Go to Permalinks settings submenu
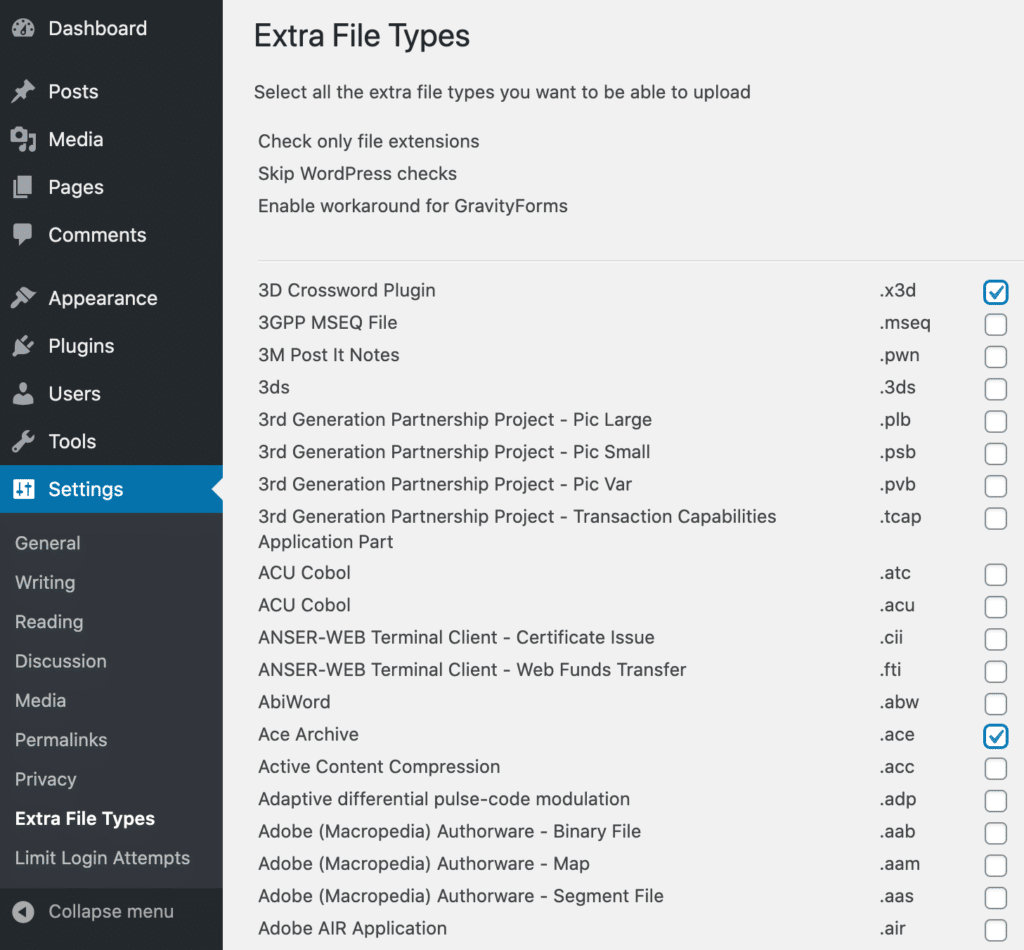The width and height of the screenshot is (1024, 950). [61, 740]
